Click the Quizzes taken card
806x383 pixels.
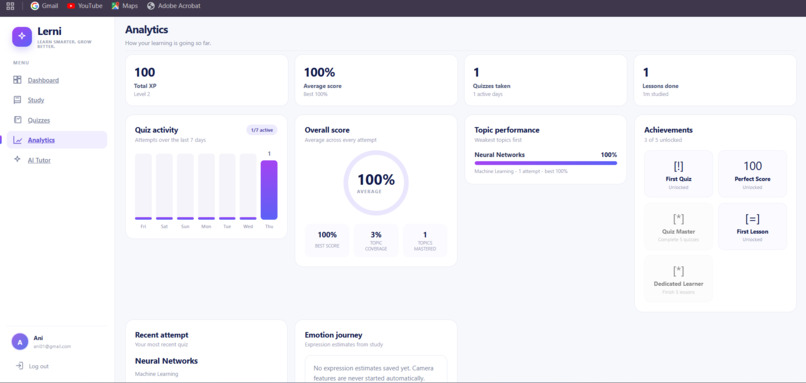(x=546, y=80)
